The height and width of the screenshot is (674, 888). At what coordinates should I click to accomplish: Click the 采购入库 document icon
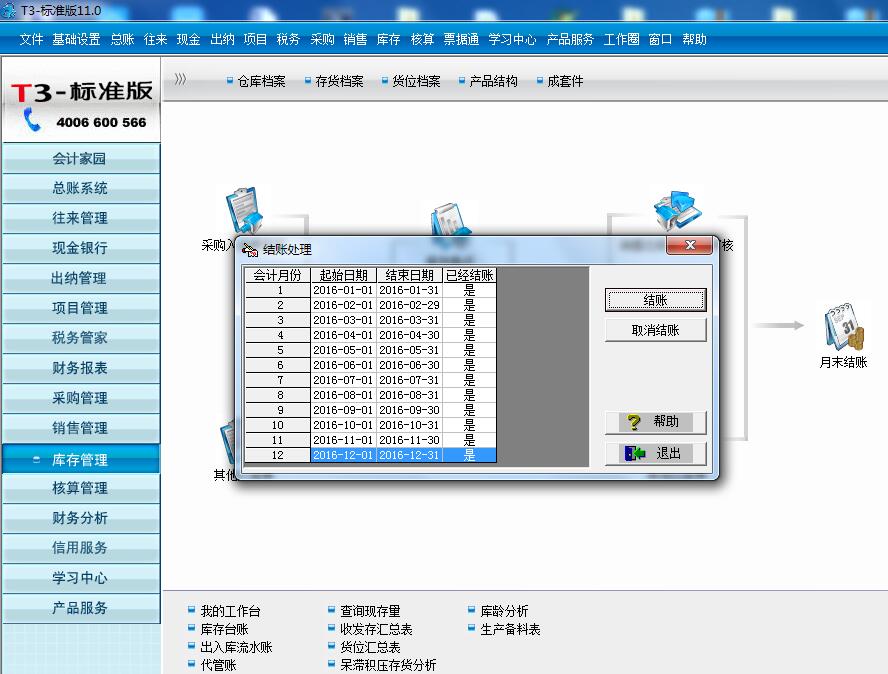[x=243, y=210]
